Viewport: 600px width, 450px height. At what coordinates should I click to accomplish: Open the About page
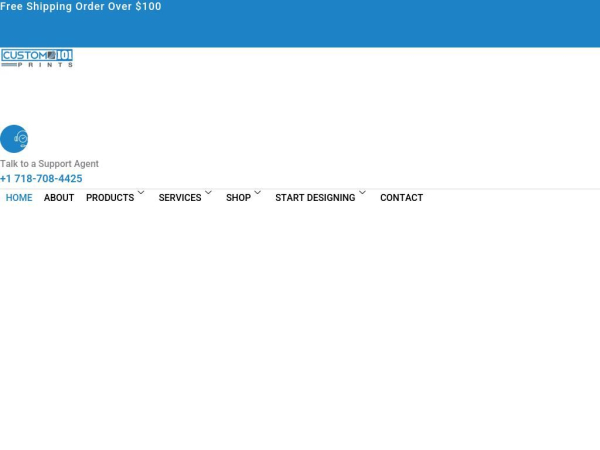59,198
